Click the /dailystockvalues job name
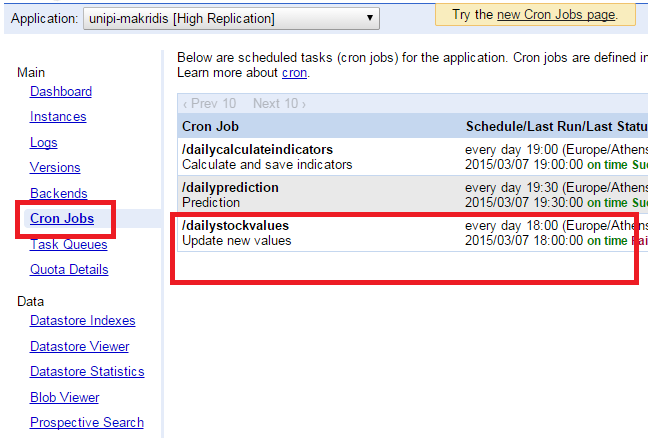The image size is (648, 438). click(235, 225)
